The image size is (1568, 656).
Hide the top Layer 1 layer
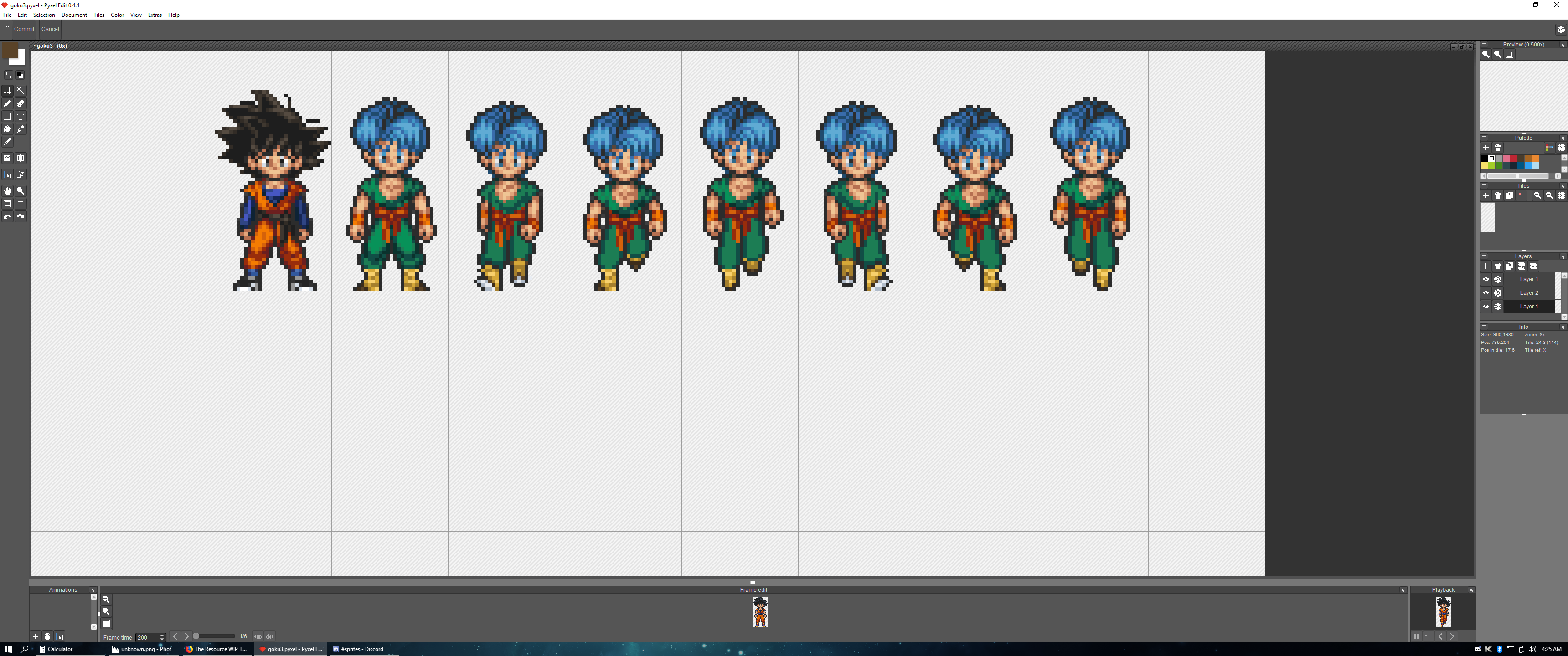pyautogui.click(x=1486, y=279)
